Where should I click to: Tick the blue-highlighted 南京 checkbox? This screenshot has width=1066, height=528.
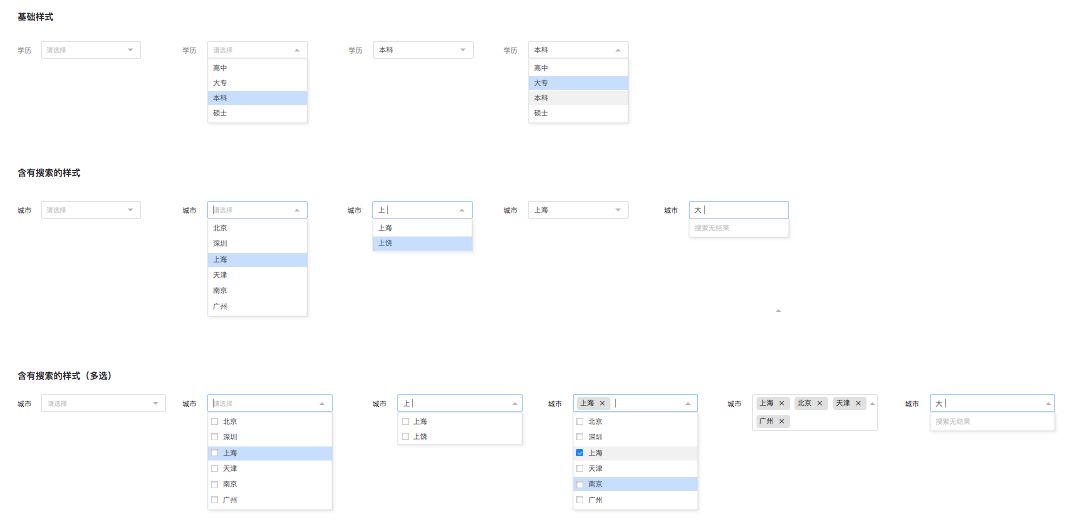coord(580,485)
